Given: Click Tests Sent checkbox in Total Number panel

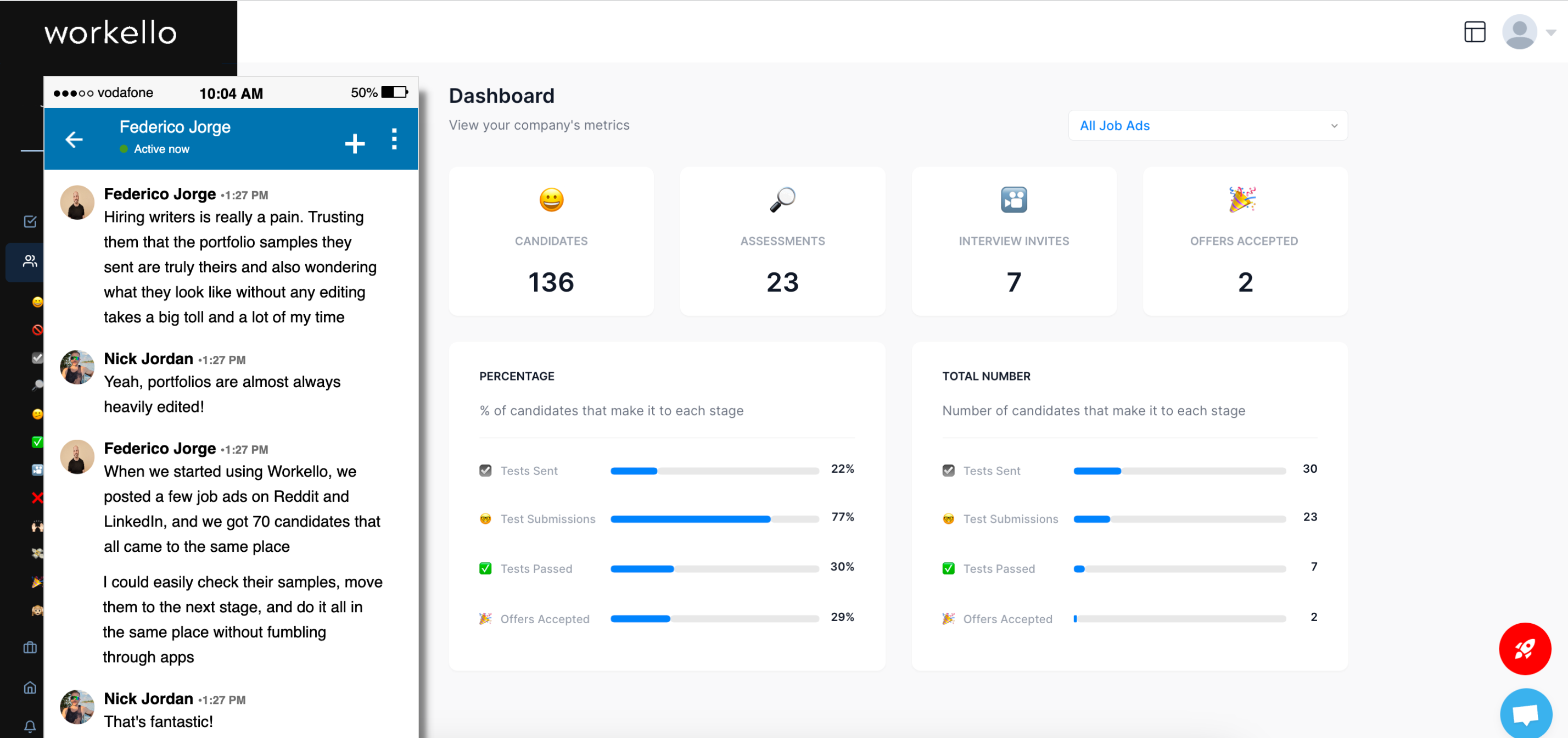Looking at the screenshot, I should point(948,470).
